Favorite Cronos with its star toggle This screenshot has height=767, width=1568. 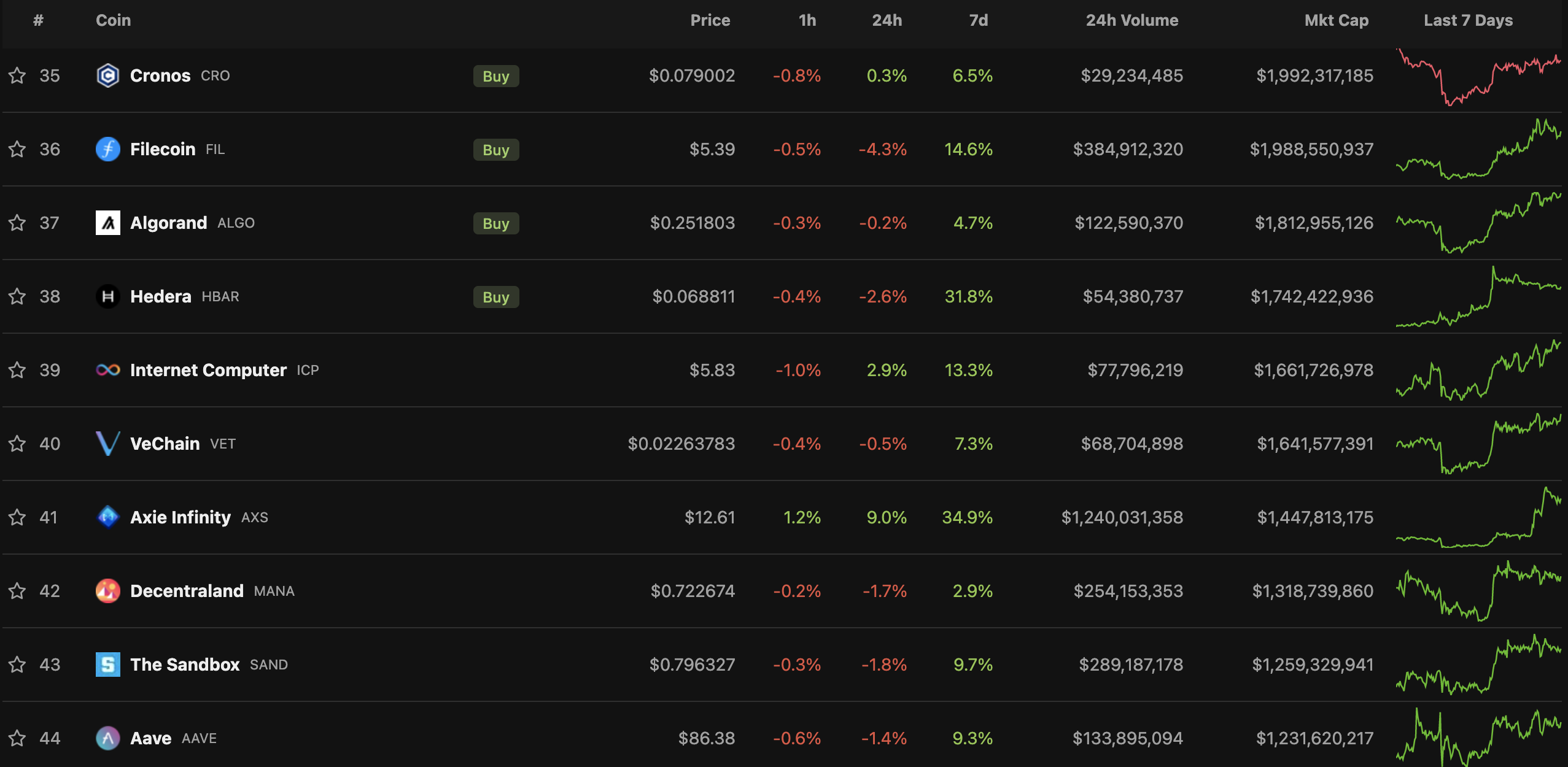click(x=17, y=75)
